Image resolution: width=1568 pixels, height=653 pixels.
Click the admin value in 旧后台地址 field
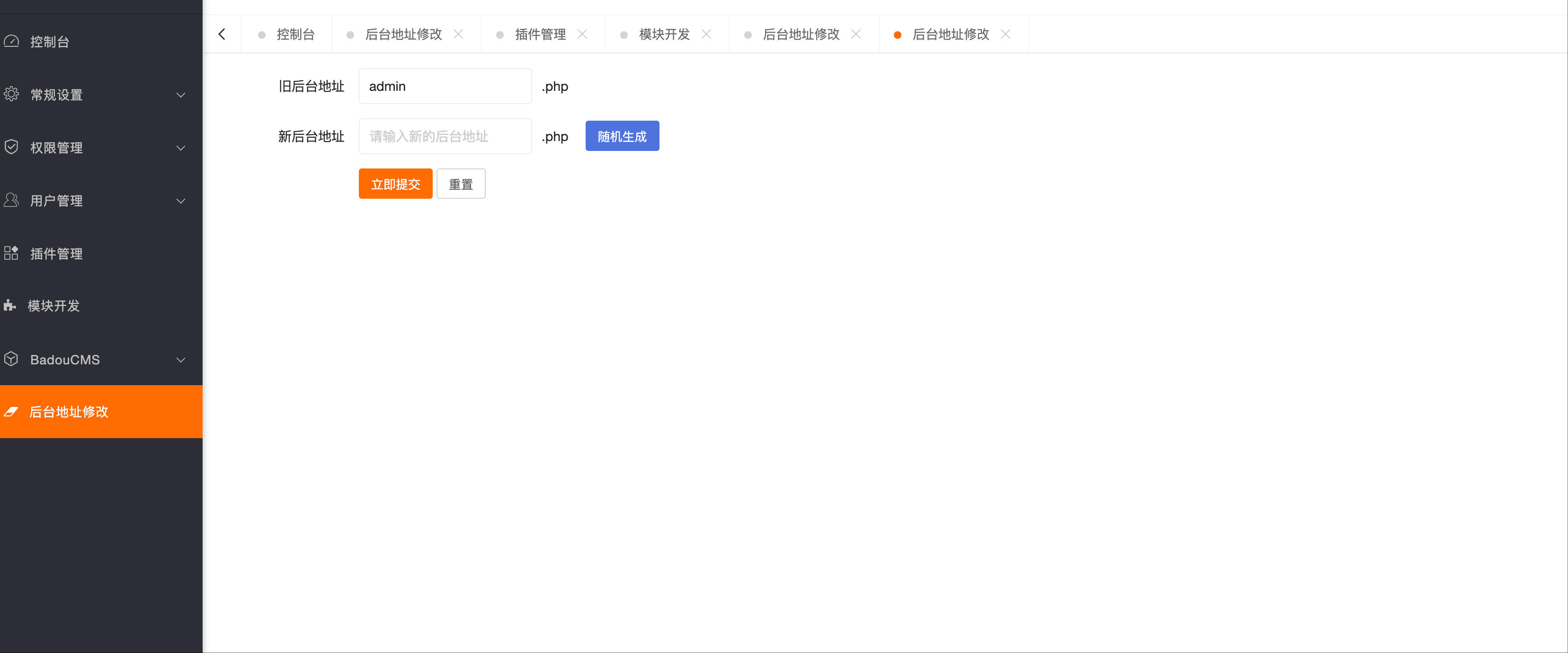[445, 86]
